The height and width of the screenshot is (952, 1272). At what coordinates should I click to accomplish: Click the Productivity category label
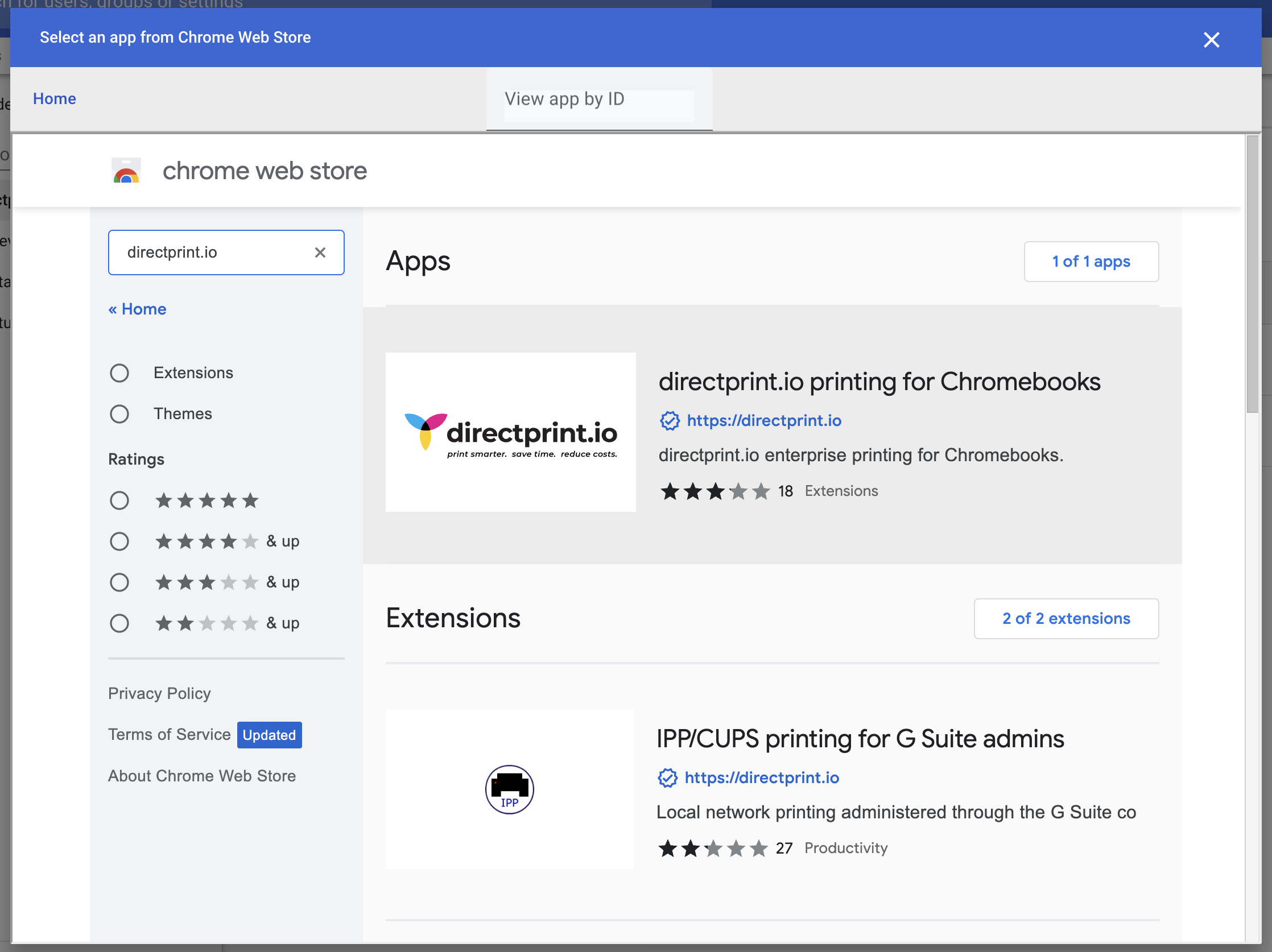(x=846, y=848)
